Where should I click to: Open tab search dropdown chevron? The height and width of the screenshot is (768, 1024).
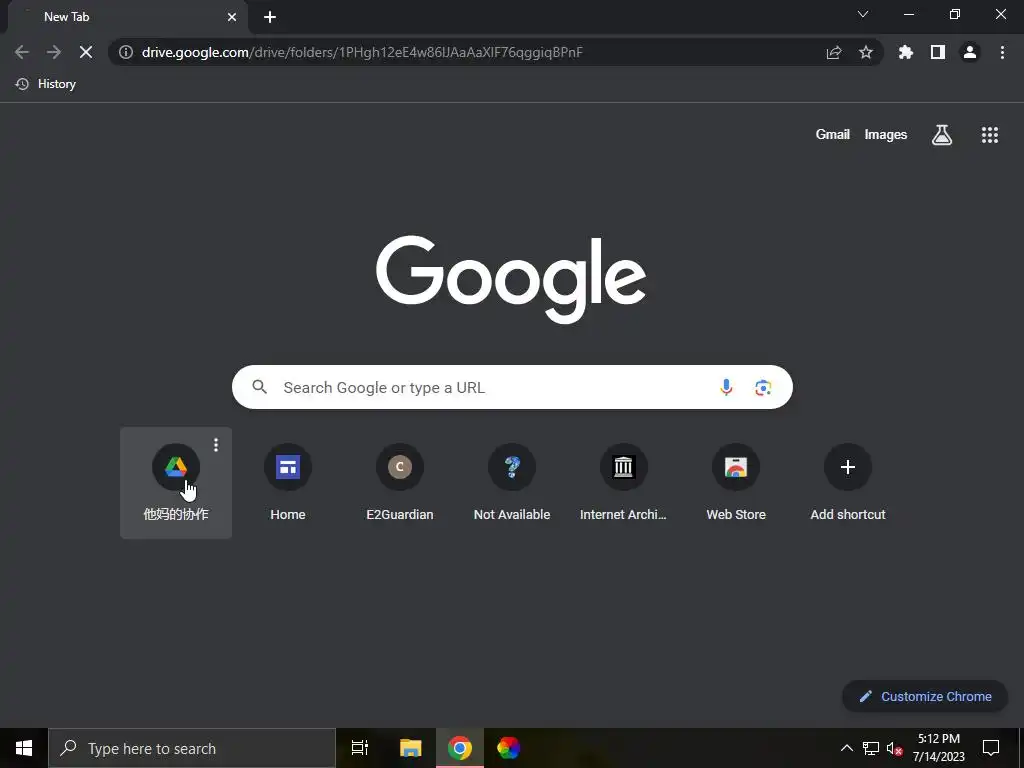[863, 14]
